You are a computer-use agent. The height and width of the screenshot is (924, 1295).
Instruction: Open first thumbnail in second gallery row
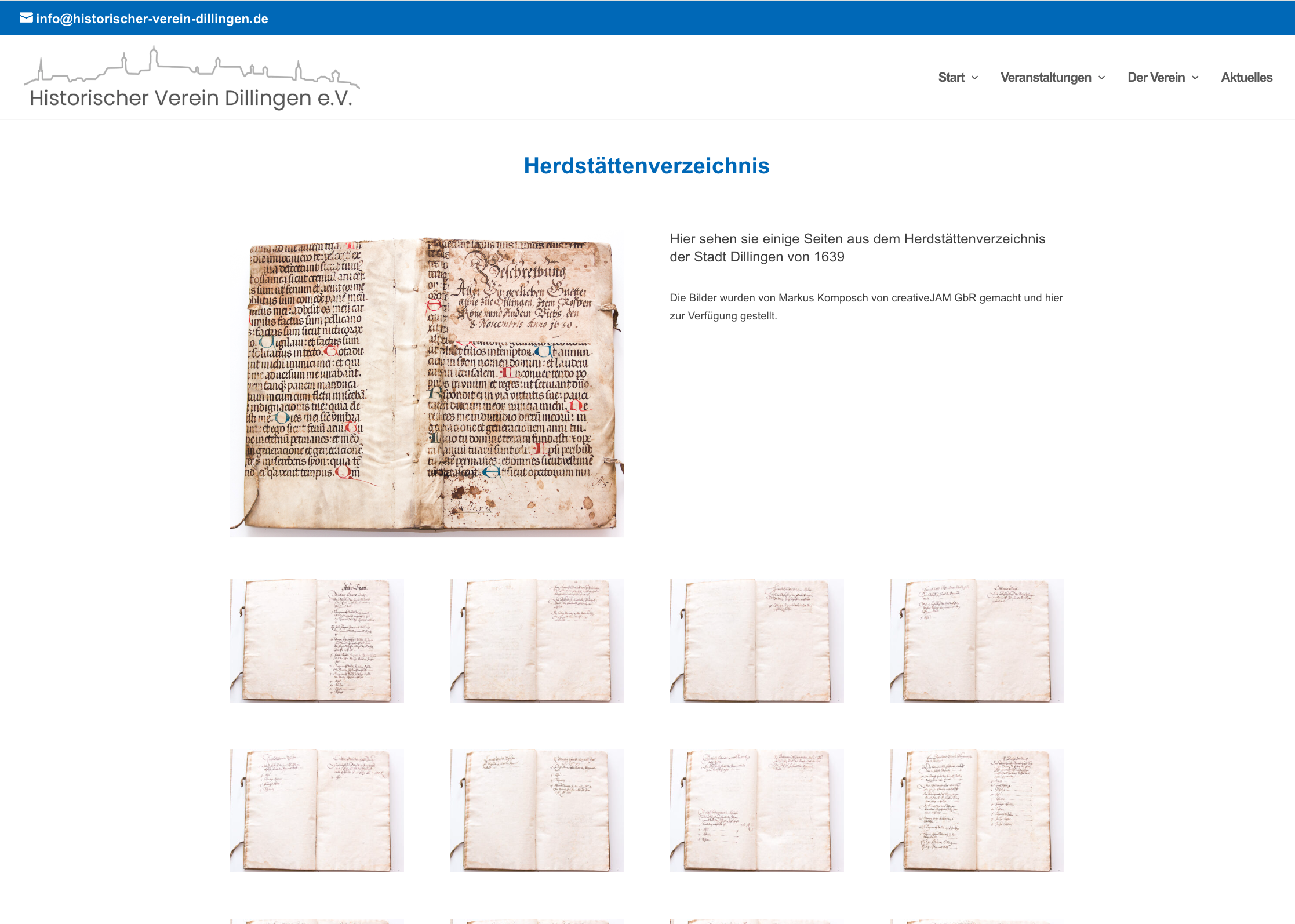(x=317, y=810)
